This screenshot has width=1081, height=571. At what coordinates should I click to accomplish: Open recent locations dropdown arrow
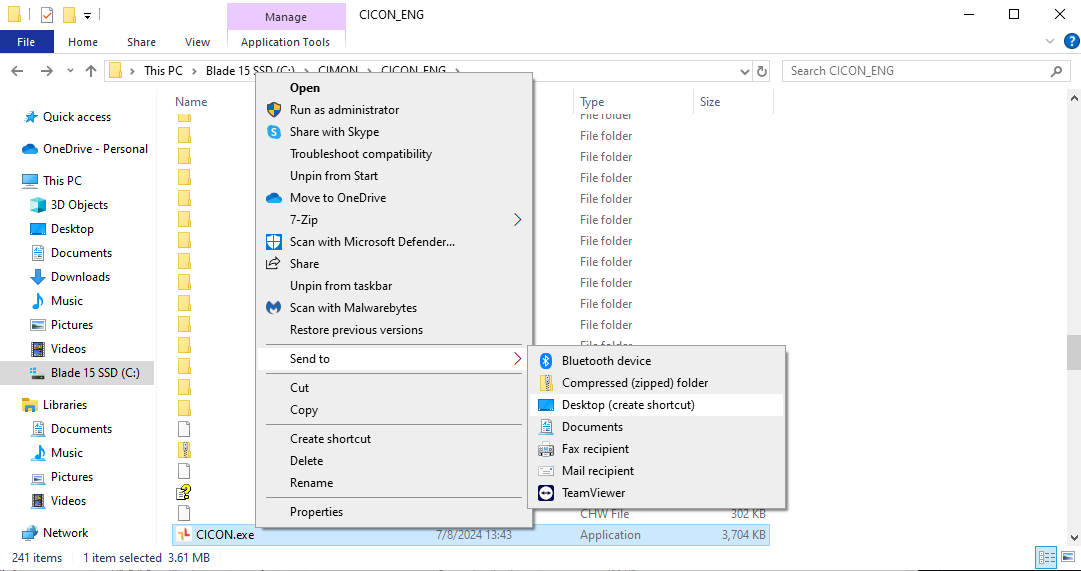[70, 71]
